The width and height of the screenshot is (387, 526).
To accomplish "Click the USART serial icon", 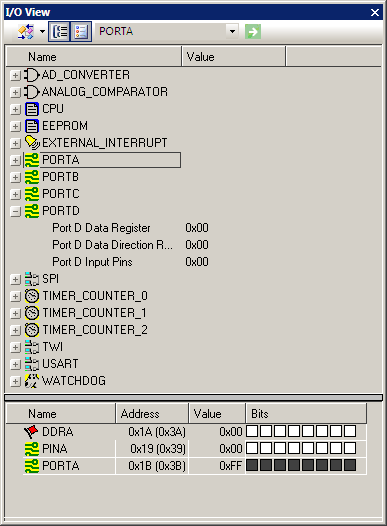I will [32, 364].
